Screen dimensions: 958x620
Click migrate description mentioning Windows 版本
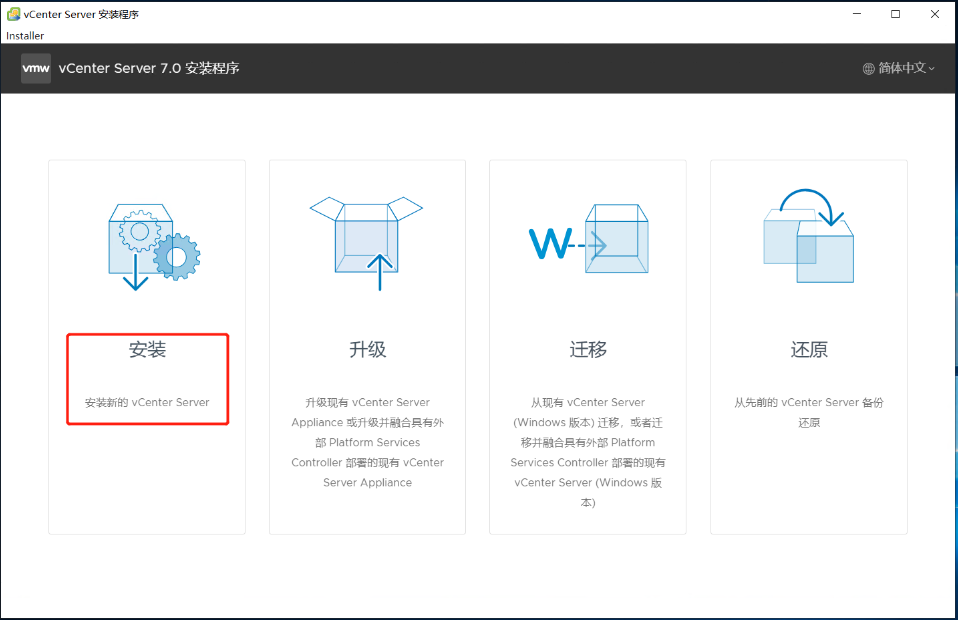click(588, 452)
